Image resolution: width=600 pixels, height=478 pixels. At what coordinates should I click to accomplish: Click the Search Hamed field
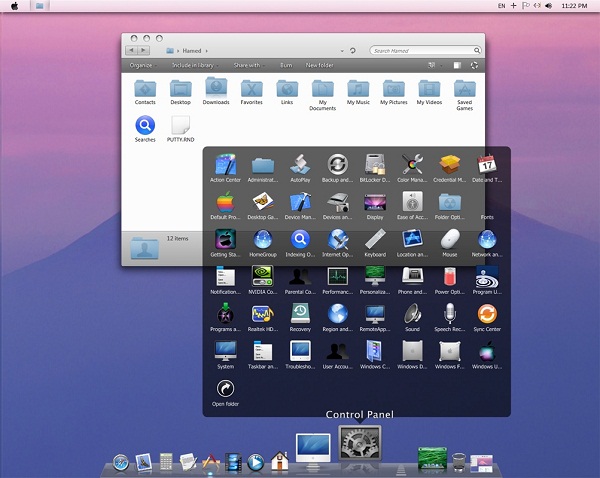click(x=425, y=50)
